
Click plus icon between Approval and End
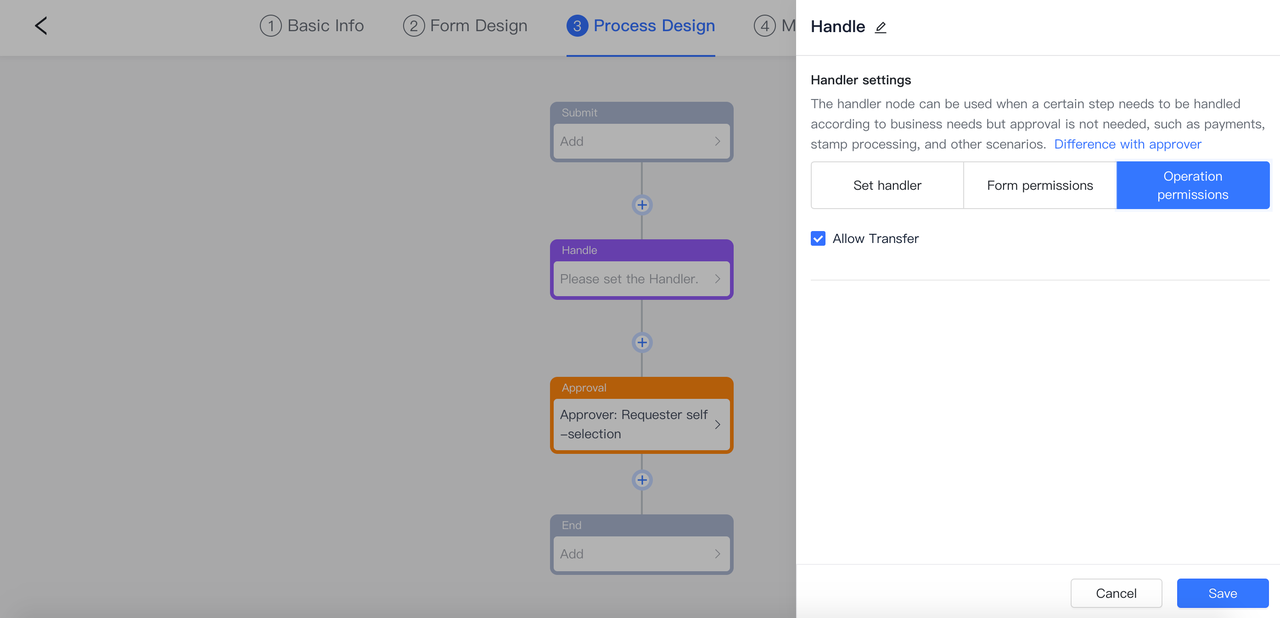(x=642, y=480)
